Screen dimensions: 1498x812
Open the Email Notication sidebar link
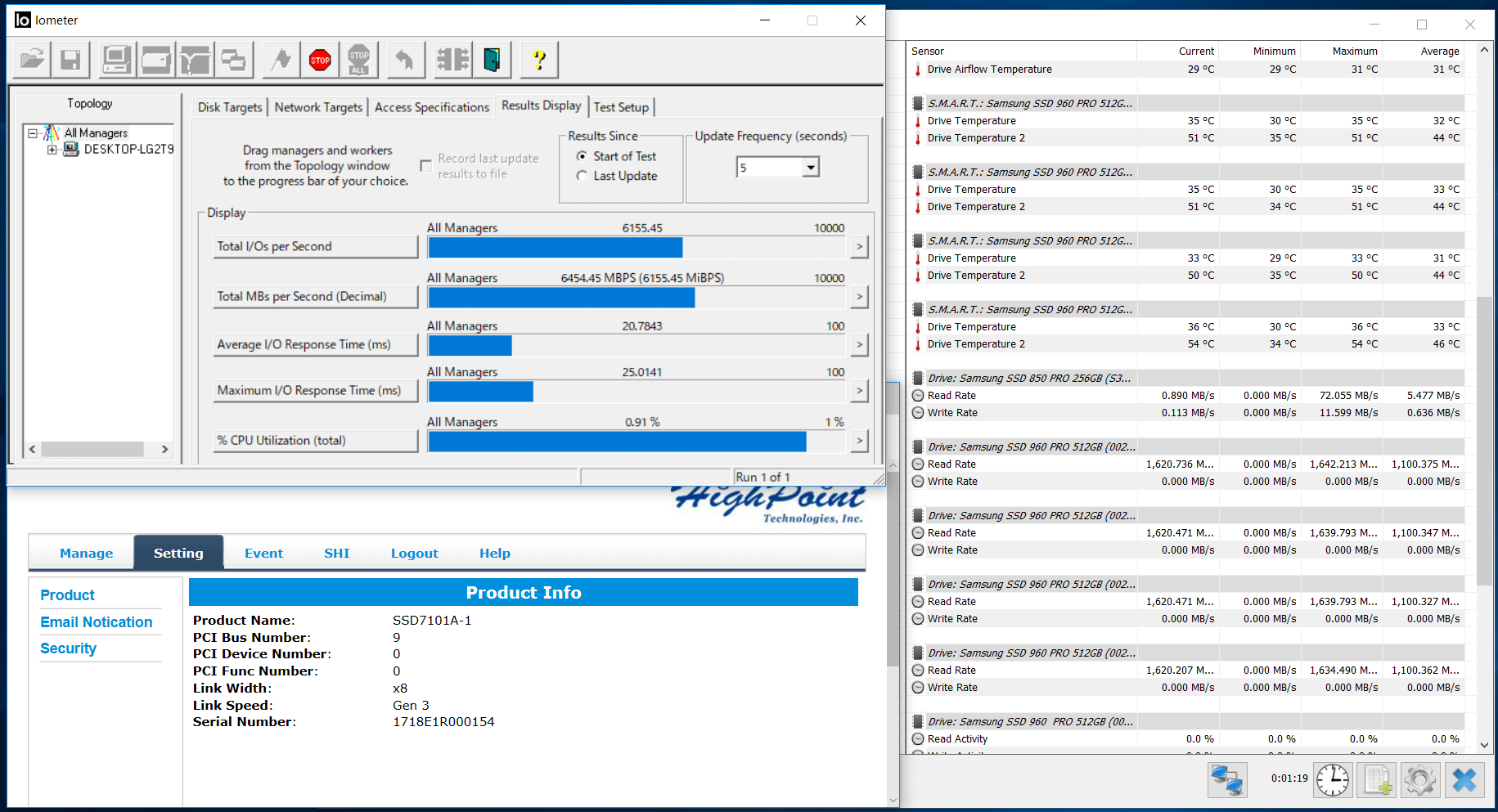tap(97, 622)
